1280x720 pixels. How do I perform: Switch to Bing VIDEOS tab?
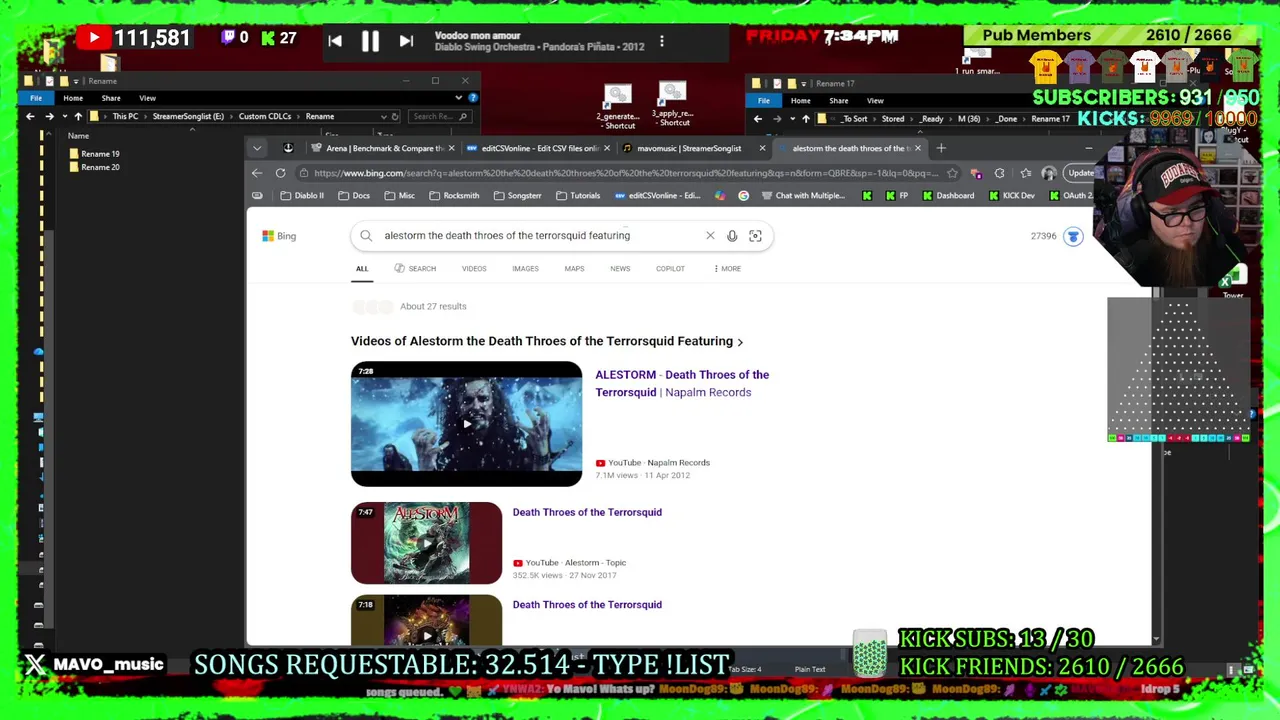474,268
